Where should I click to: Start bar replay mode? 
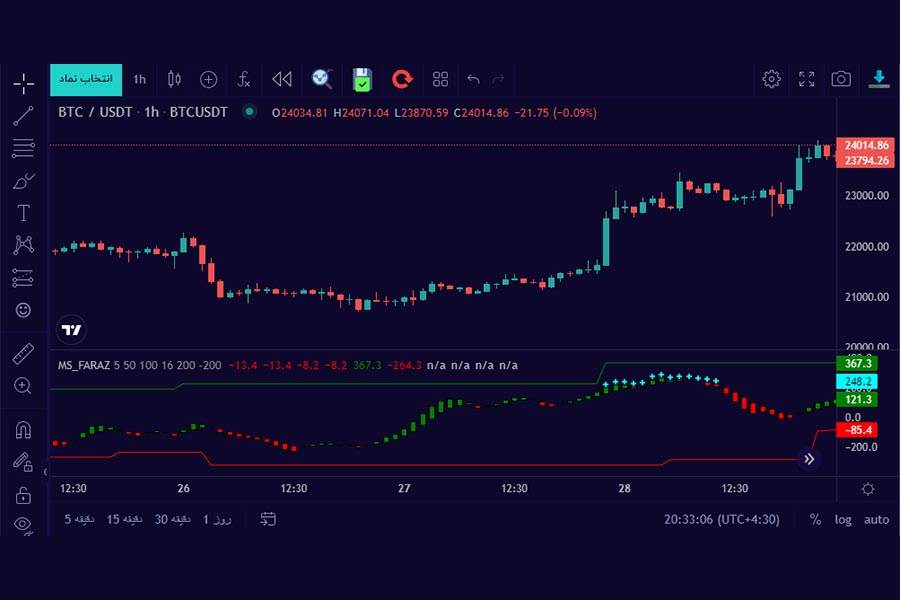282,79
